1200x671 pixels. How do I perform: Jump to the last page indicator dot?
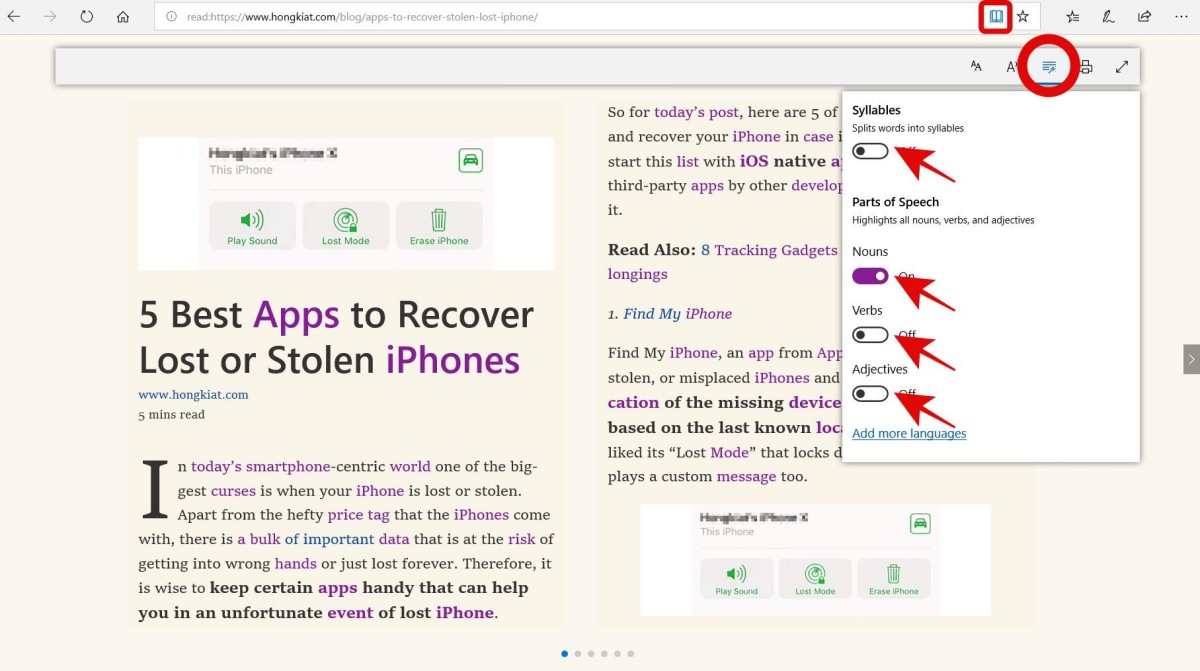[630, 654]
